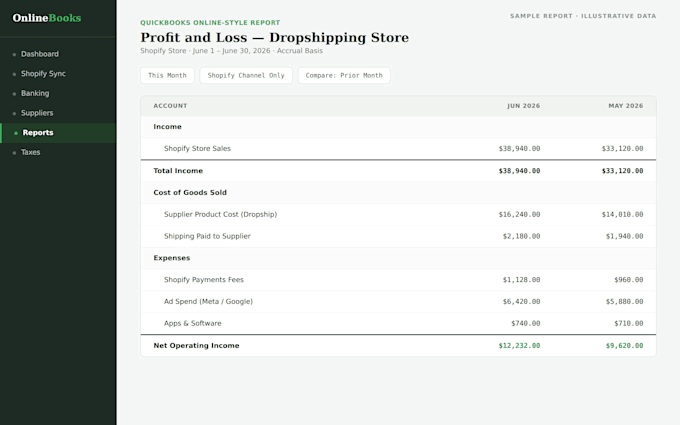The width and height of the screenshot is (680, 425).
Task: Select the Net Operating Income label
Action: pyautogui.click(x=196, y=346)
